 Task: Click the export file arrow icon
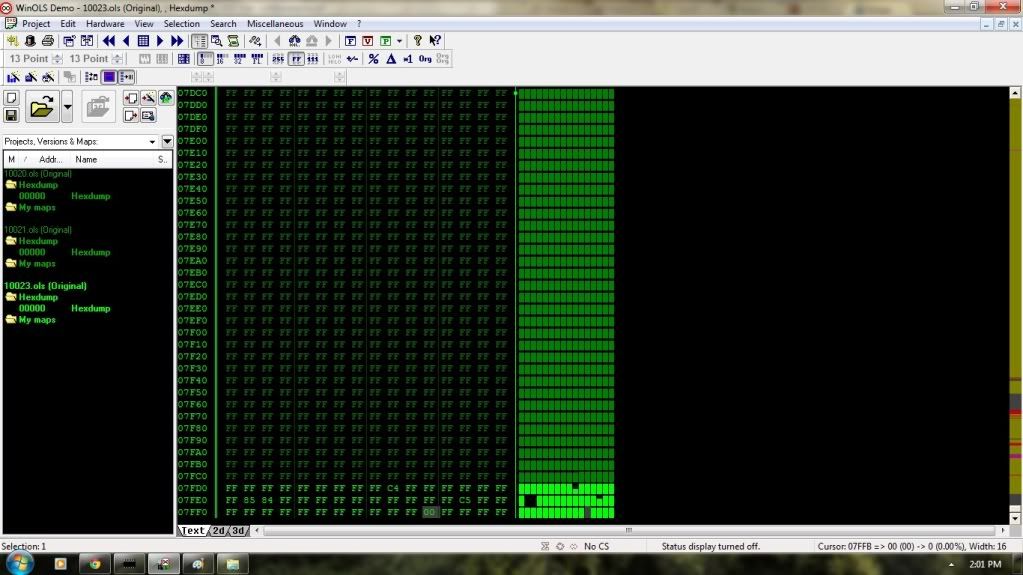130,116
